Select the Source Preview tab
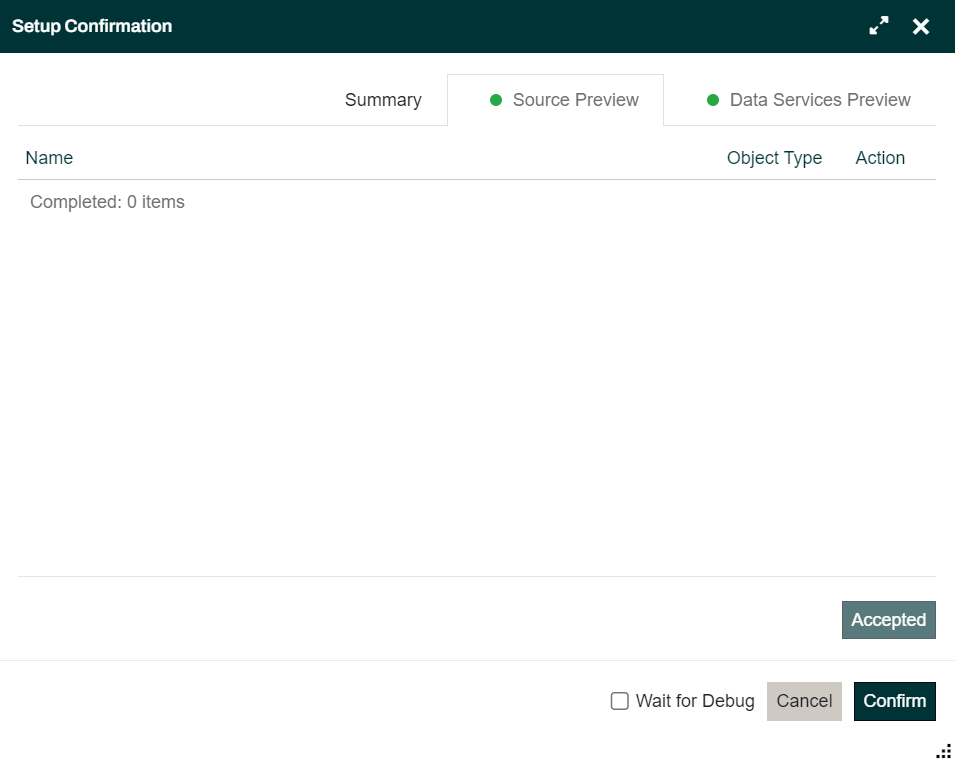The height and width of the screenshot is (763, 955). click(x=575, y=100)
